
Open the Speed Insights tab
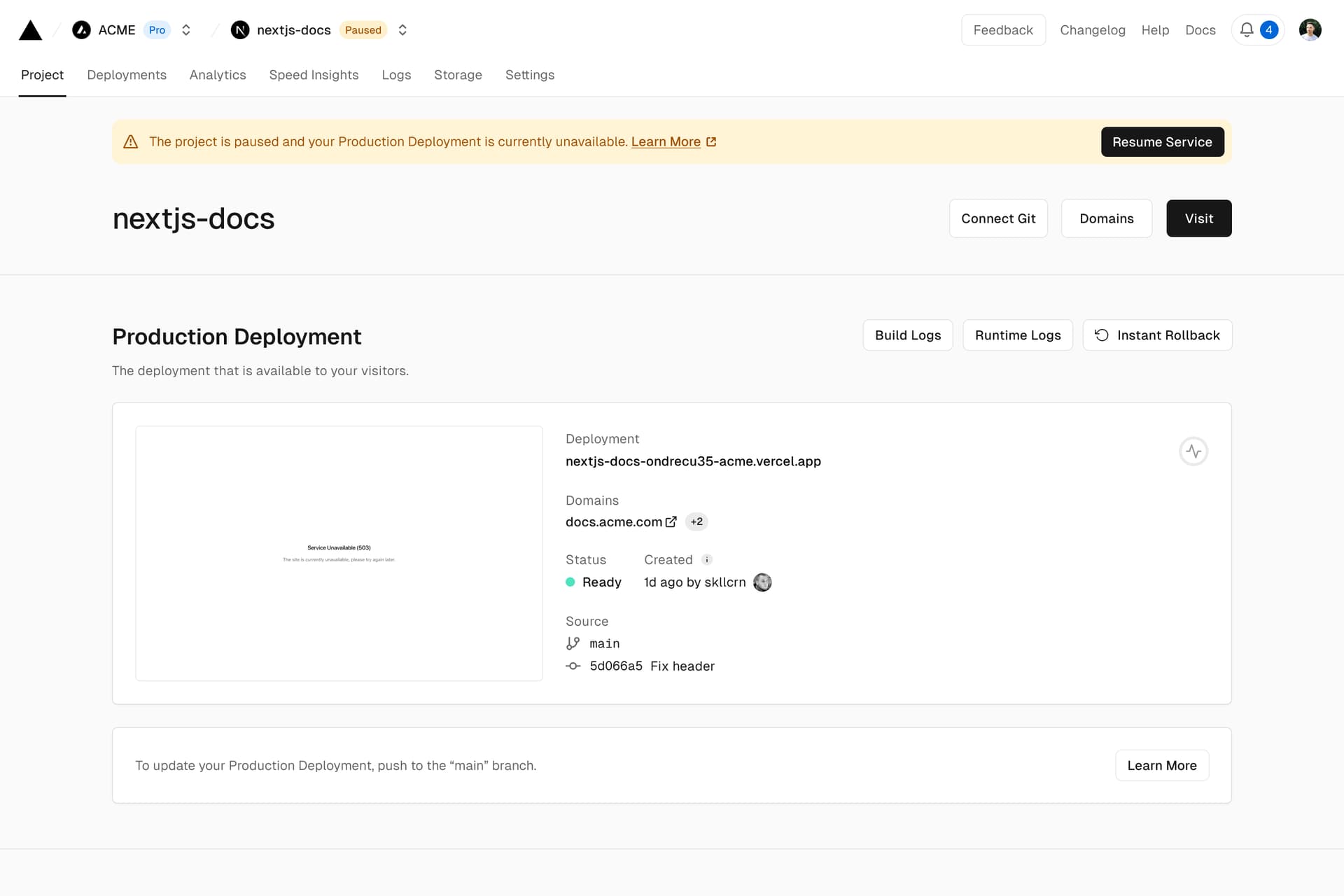pos(314,75)
